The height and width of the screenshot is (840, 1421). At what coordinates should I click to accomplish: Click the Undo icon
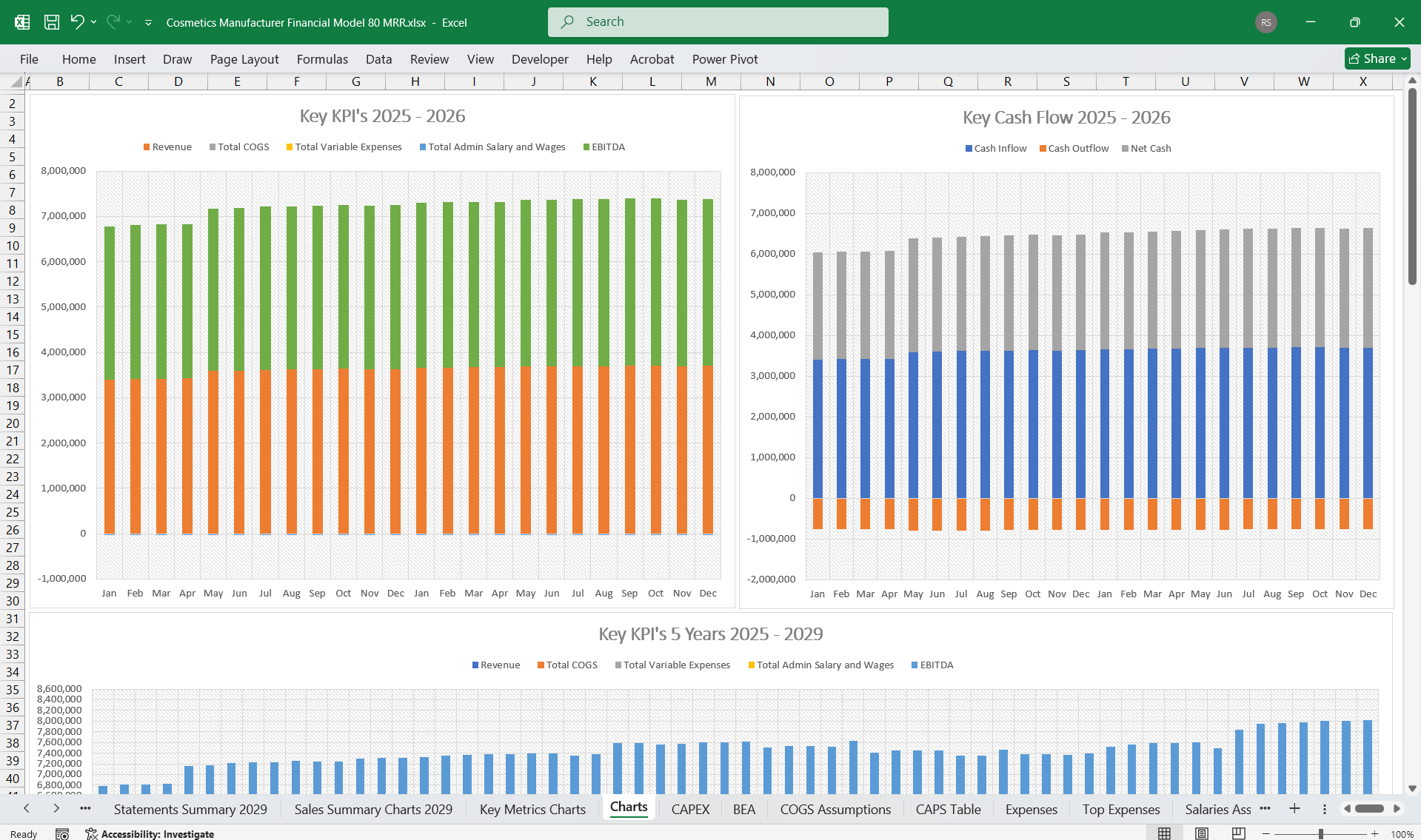point(78,22)
